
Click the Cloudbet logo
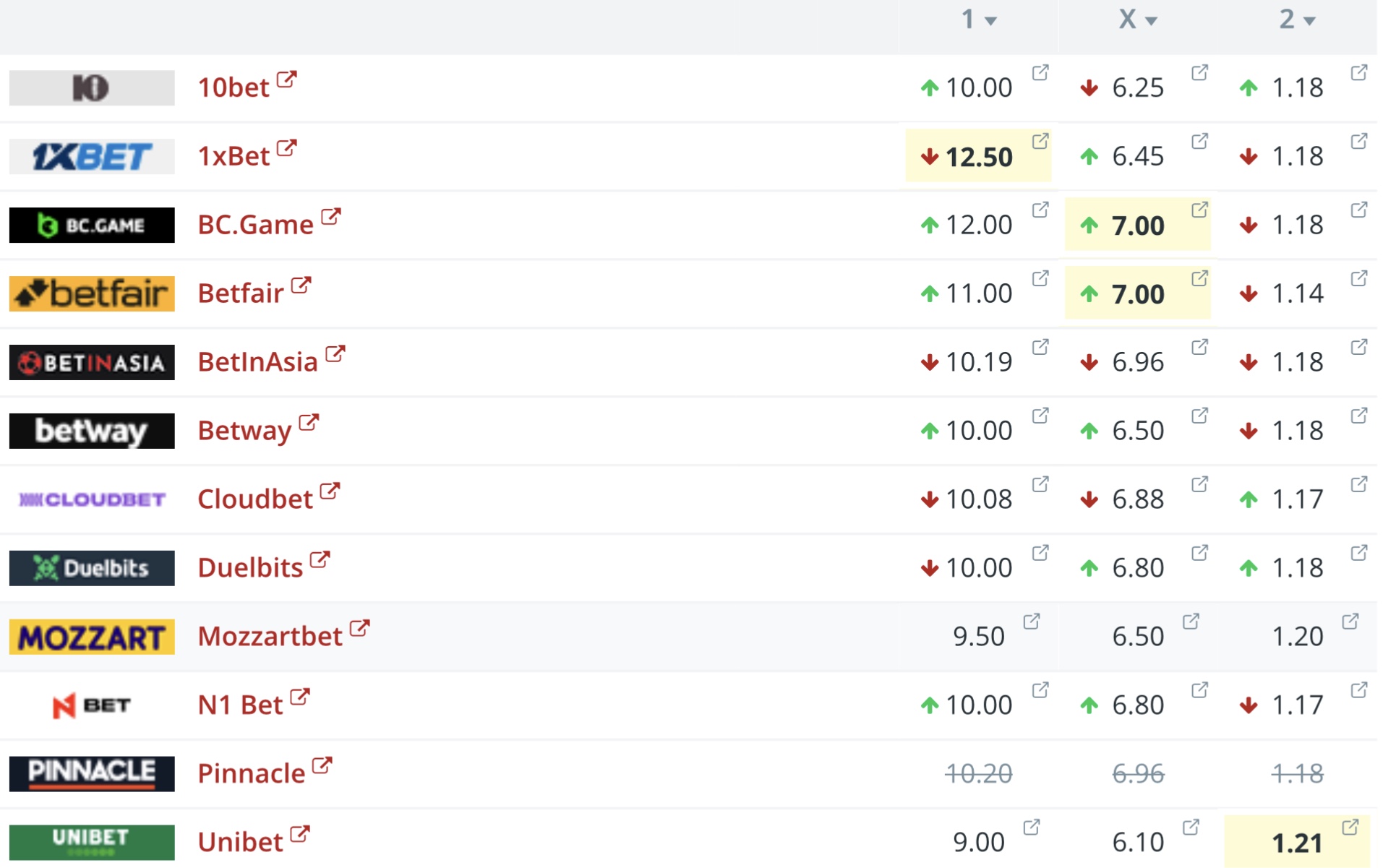click(92, 499)
